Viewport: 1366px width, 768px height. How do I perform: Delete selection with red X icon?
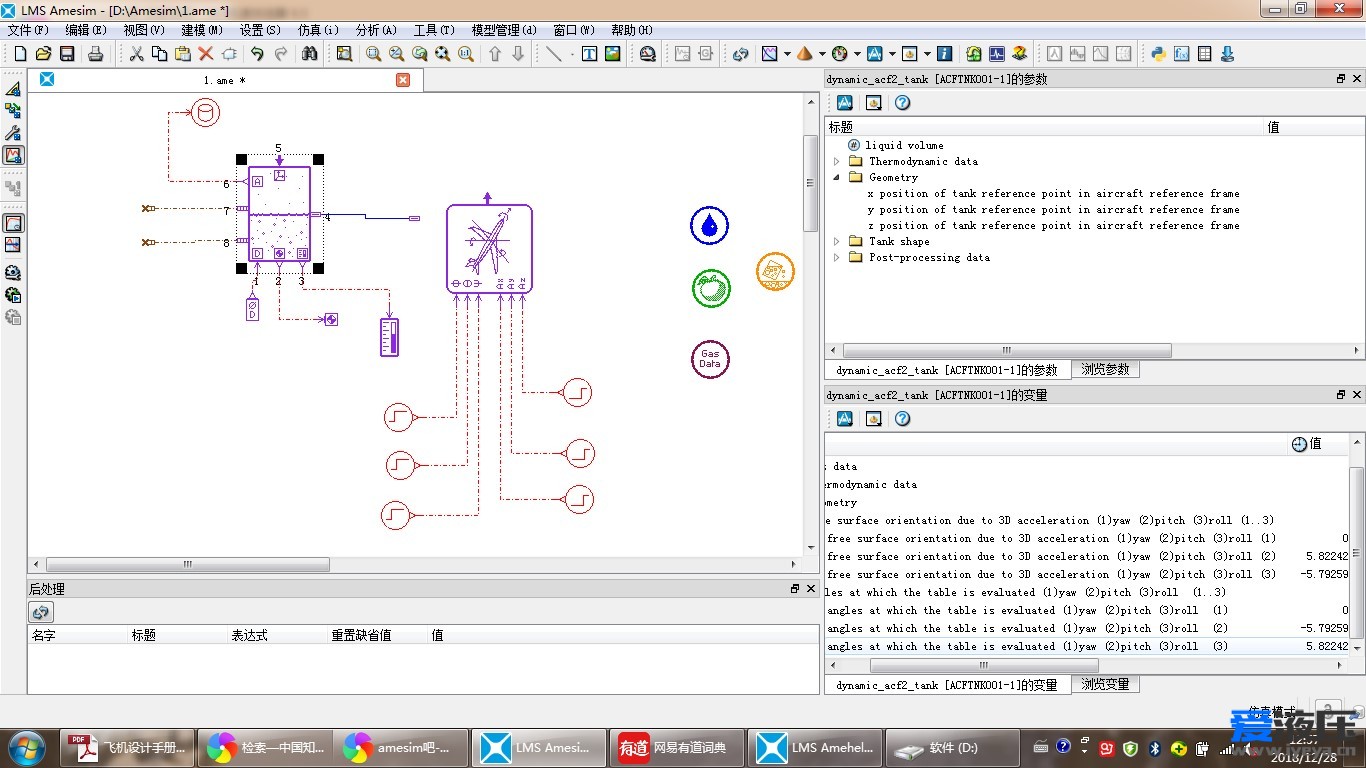tap(206, 54)
